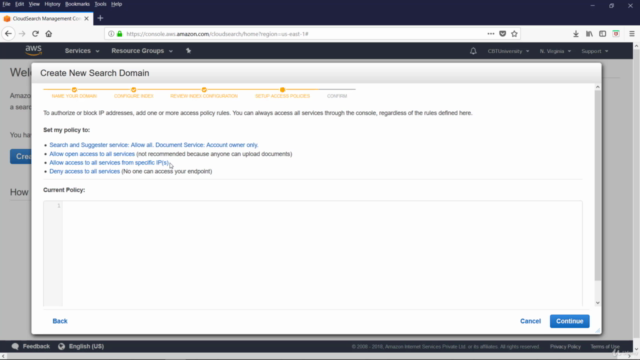Viewport: 640px width, 360px height.
Task: Click the dialog vertical scrollbar thumb
Action: (598, 186)
